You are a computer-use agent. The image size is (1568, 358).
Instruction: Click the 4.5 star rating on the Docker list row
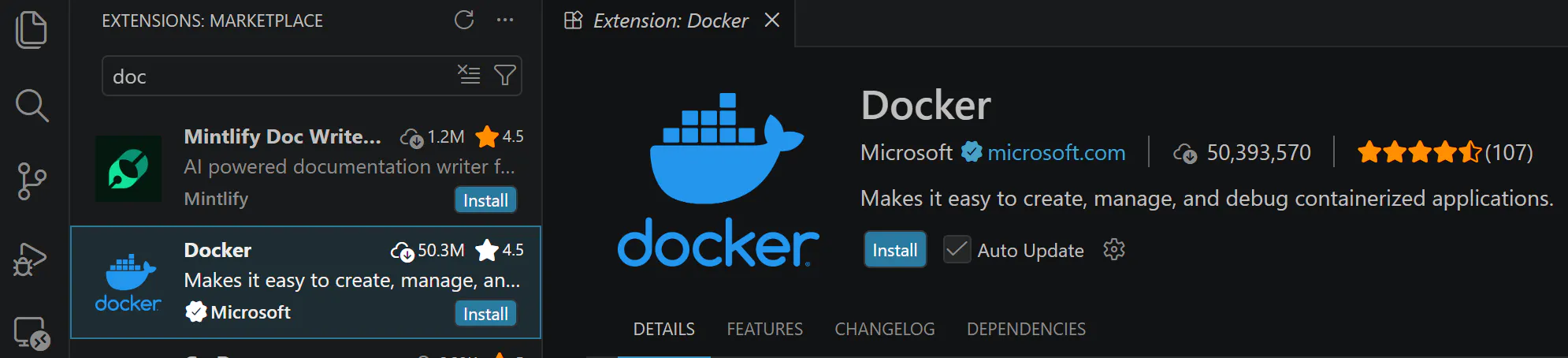[500, 250]
